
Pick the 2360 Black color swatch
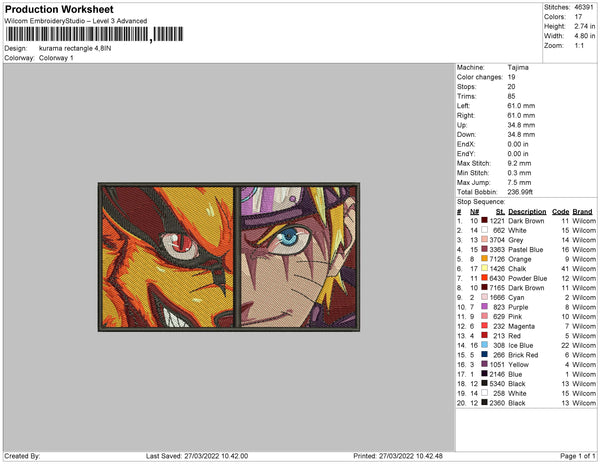(x=484, y=402)
